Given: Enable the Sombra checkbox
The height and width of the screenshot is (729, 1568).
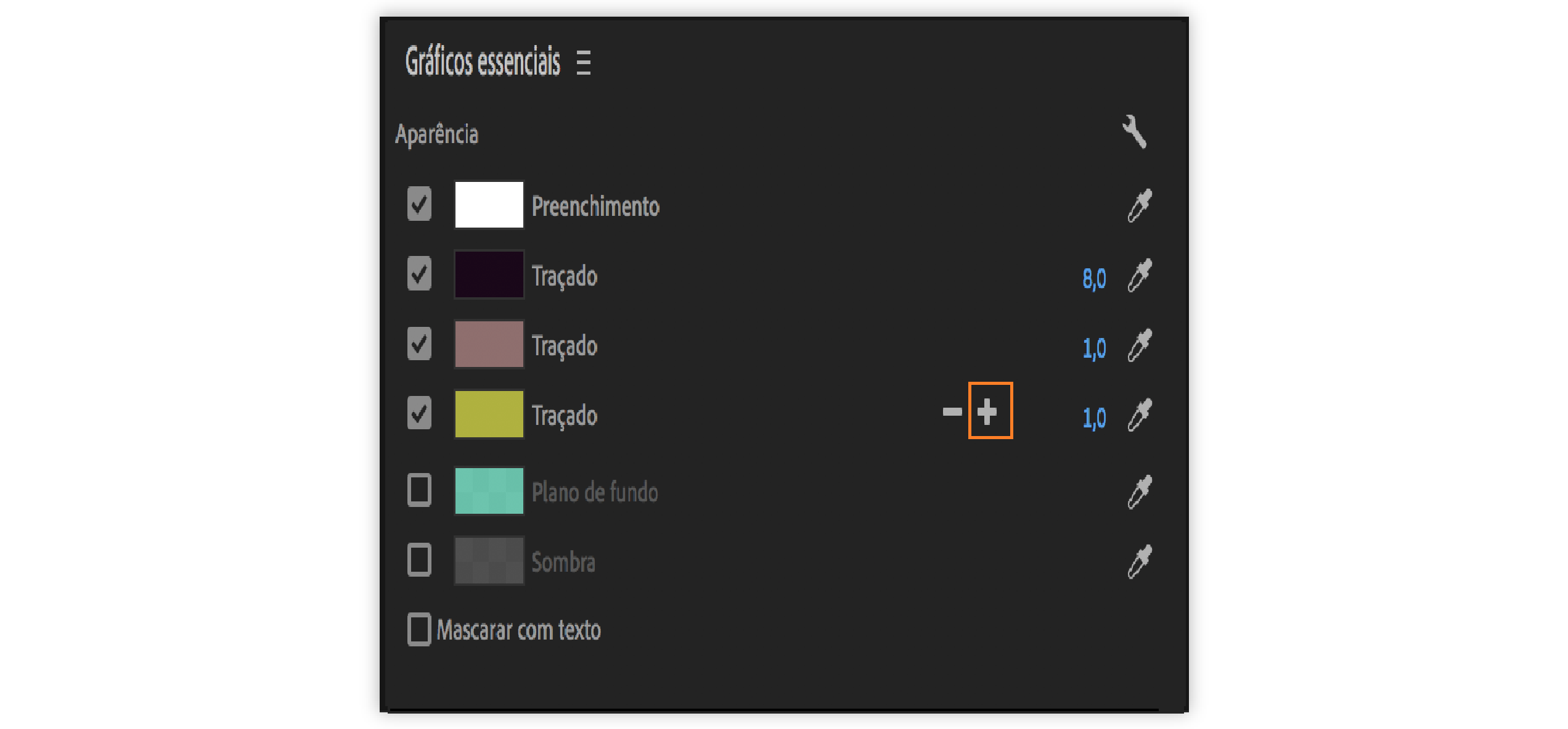Looking at the screenshot, I should point(419,560).
